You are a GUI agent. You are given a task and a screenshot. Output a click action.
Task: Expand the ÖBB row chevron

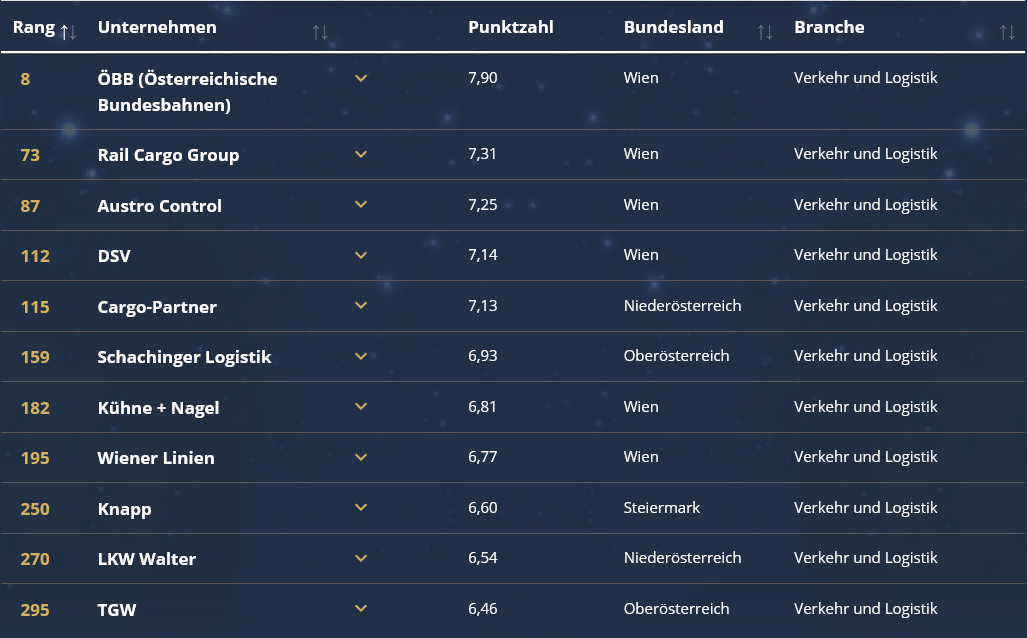point(361,78)
